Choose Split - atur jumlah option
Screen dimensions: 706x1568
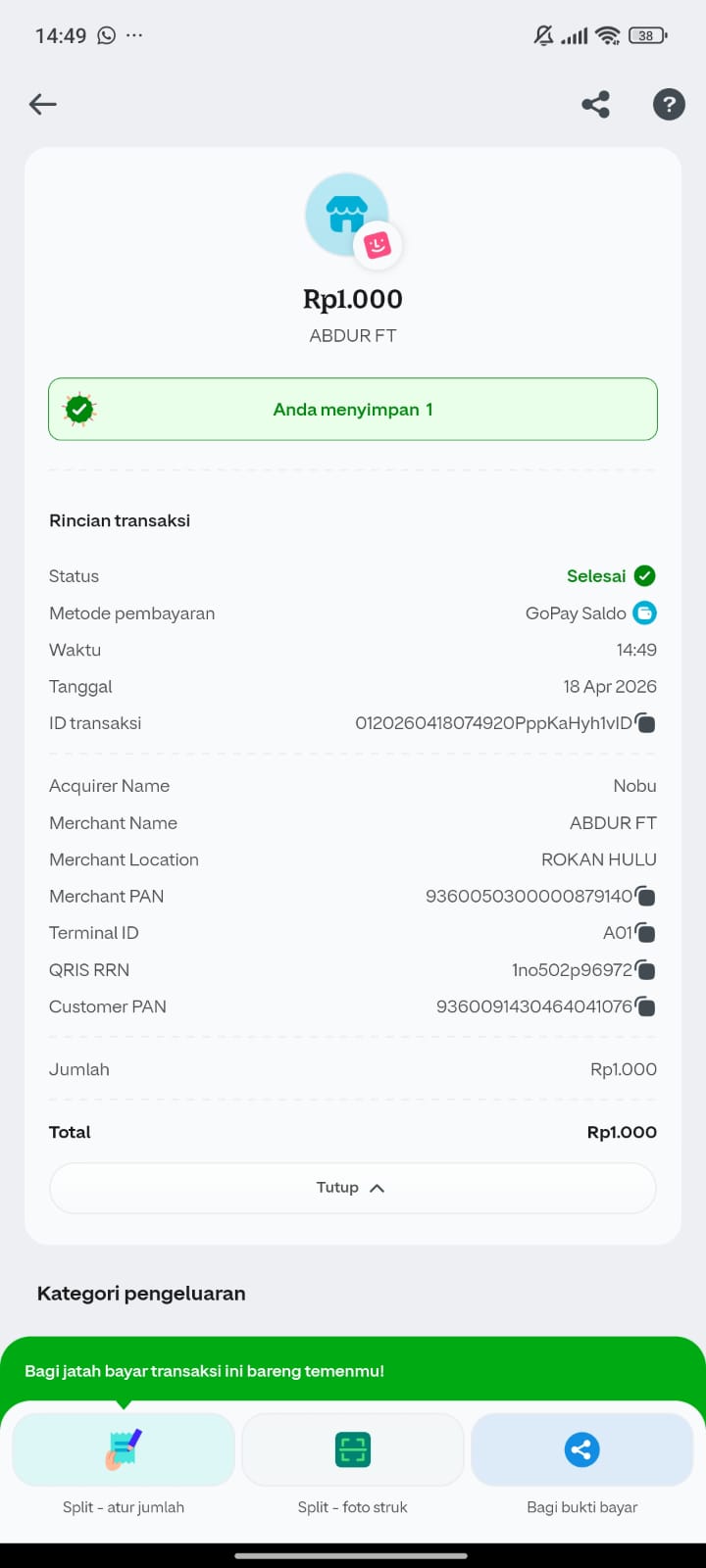[124, 1450]
